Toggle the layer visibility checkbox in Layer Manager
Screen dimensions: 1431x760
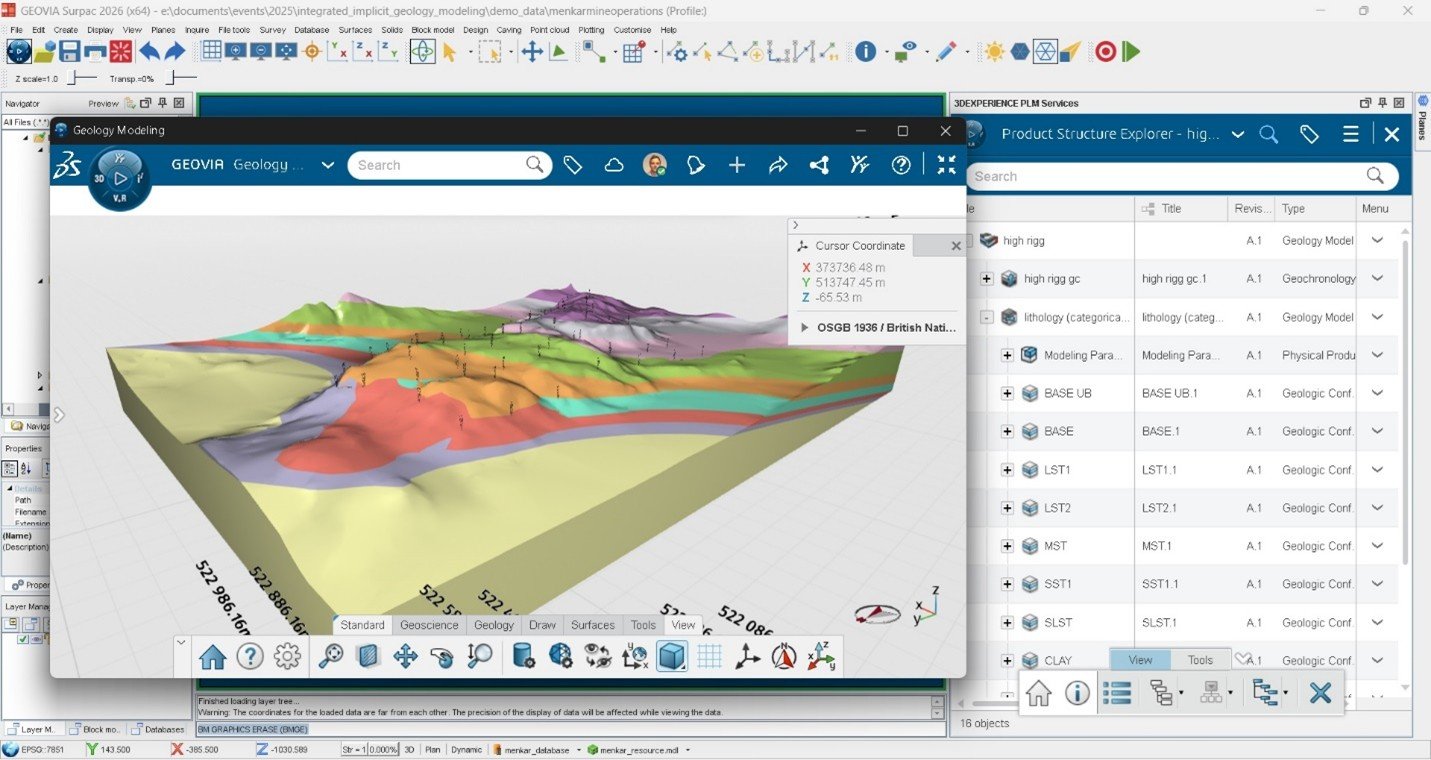(23, 639)
